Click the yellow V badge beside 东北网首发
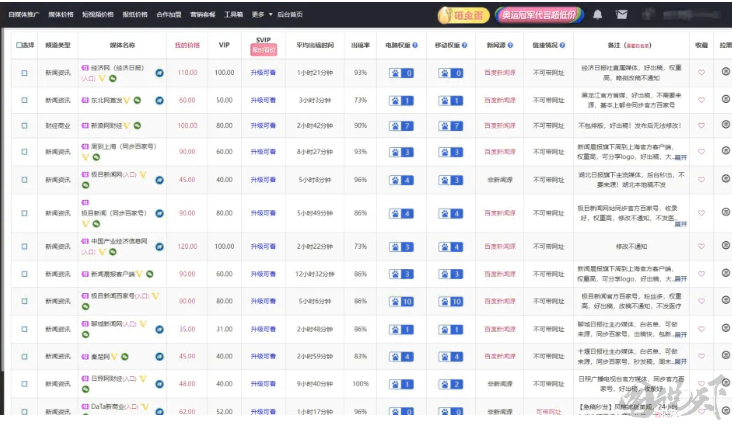The width and height of the screenshot is (732, 425). tap(127, 100)
